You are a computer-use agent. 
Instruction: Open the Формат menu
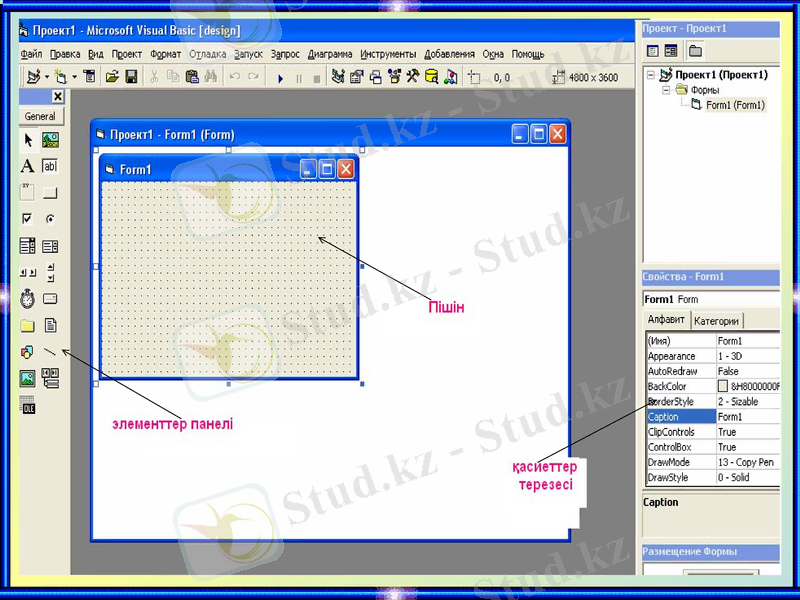(164, 54)
